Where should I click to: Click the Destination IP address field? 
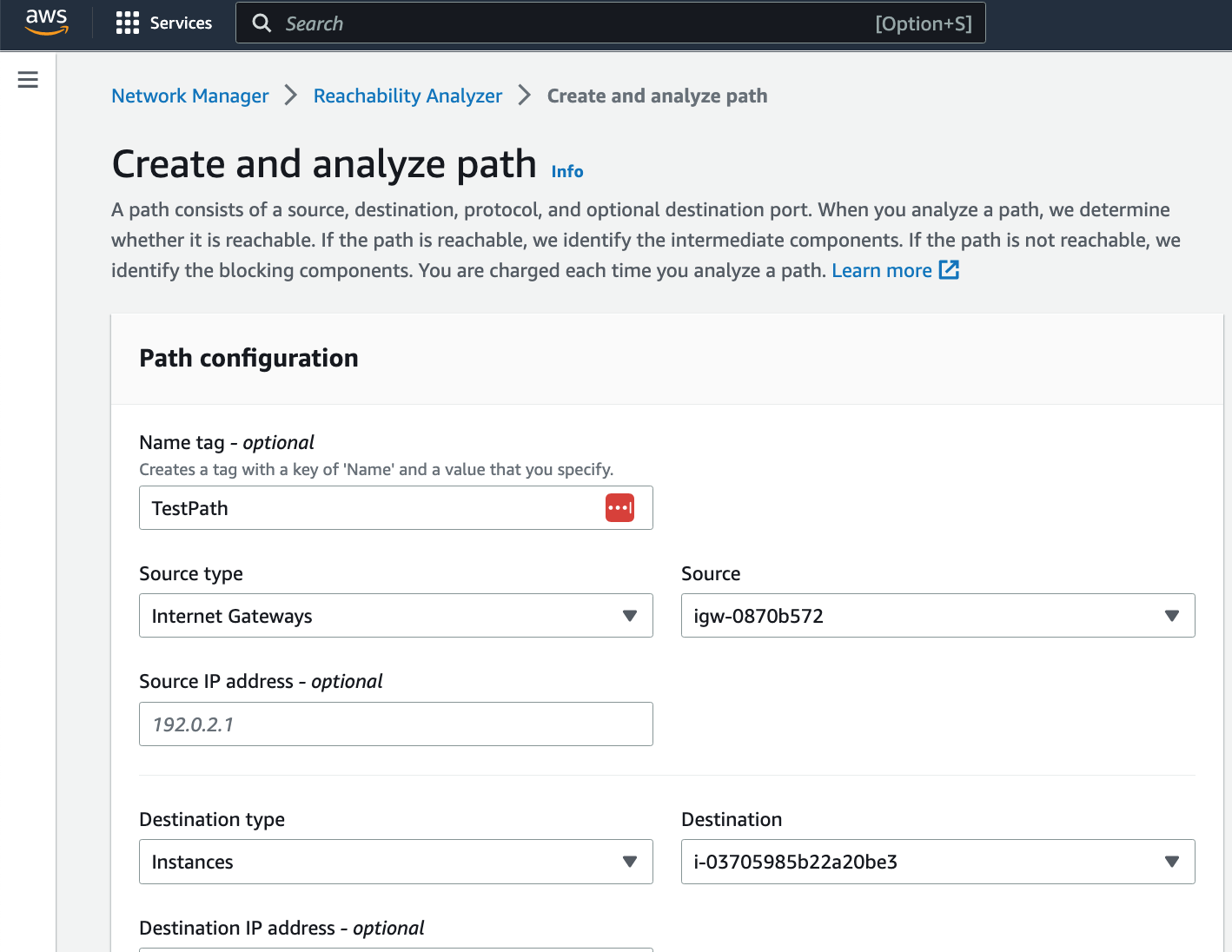(395, 949)
